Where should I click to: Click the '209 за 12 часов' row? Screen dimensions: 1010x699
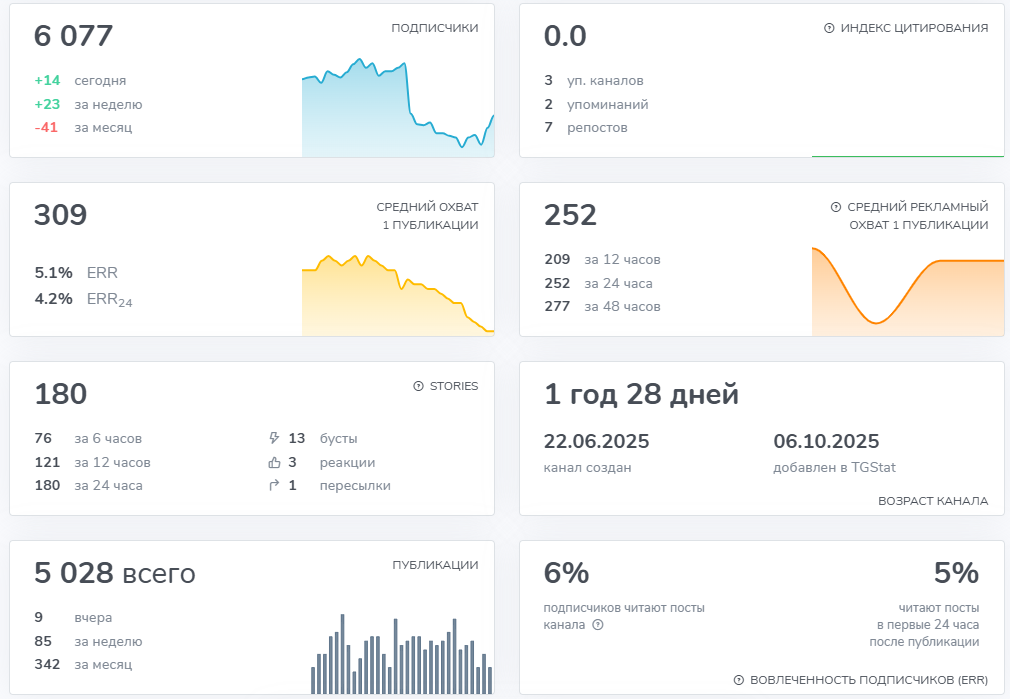click(x=602, y=260)
